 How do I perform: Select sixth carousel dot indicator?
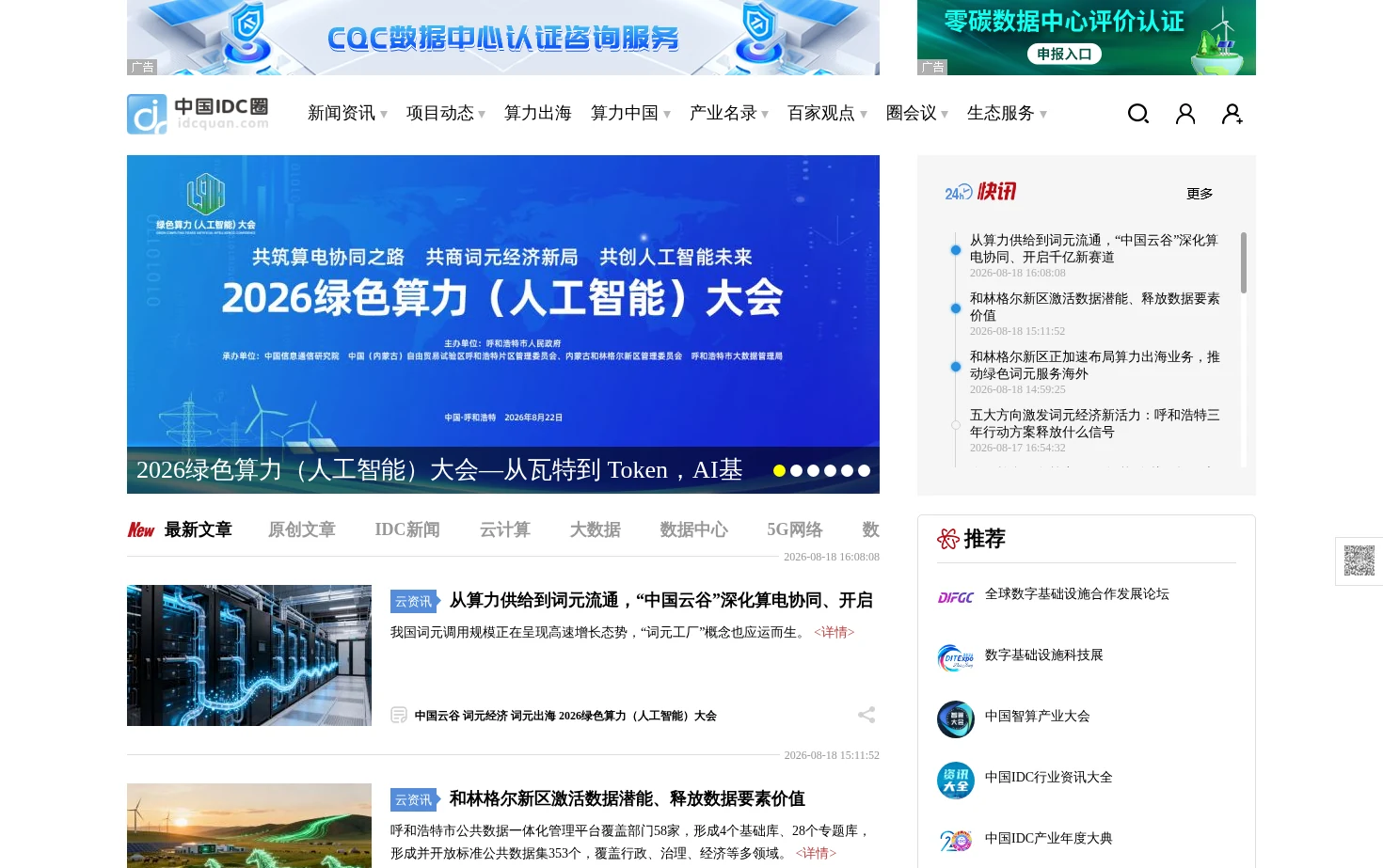tap(864, 470)
